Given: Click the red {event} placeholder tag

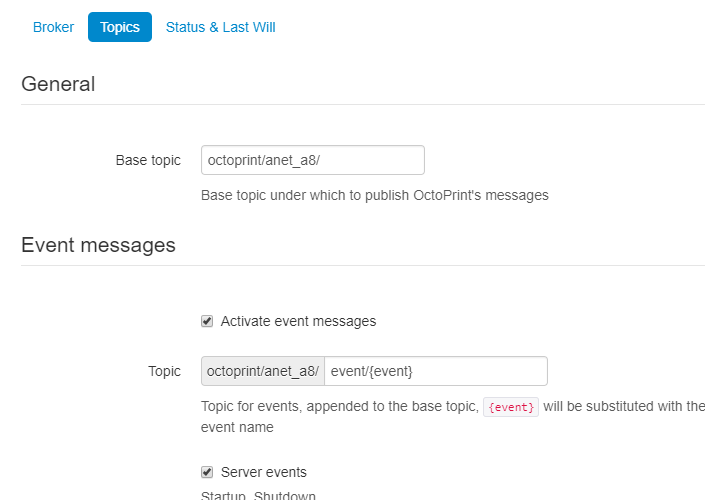Looking at the screenshot, I should pyautogui.click(x=511, y=407).
